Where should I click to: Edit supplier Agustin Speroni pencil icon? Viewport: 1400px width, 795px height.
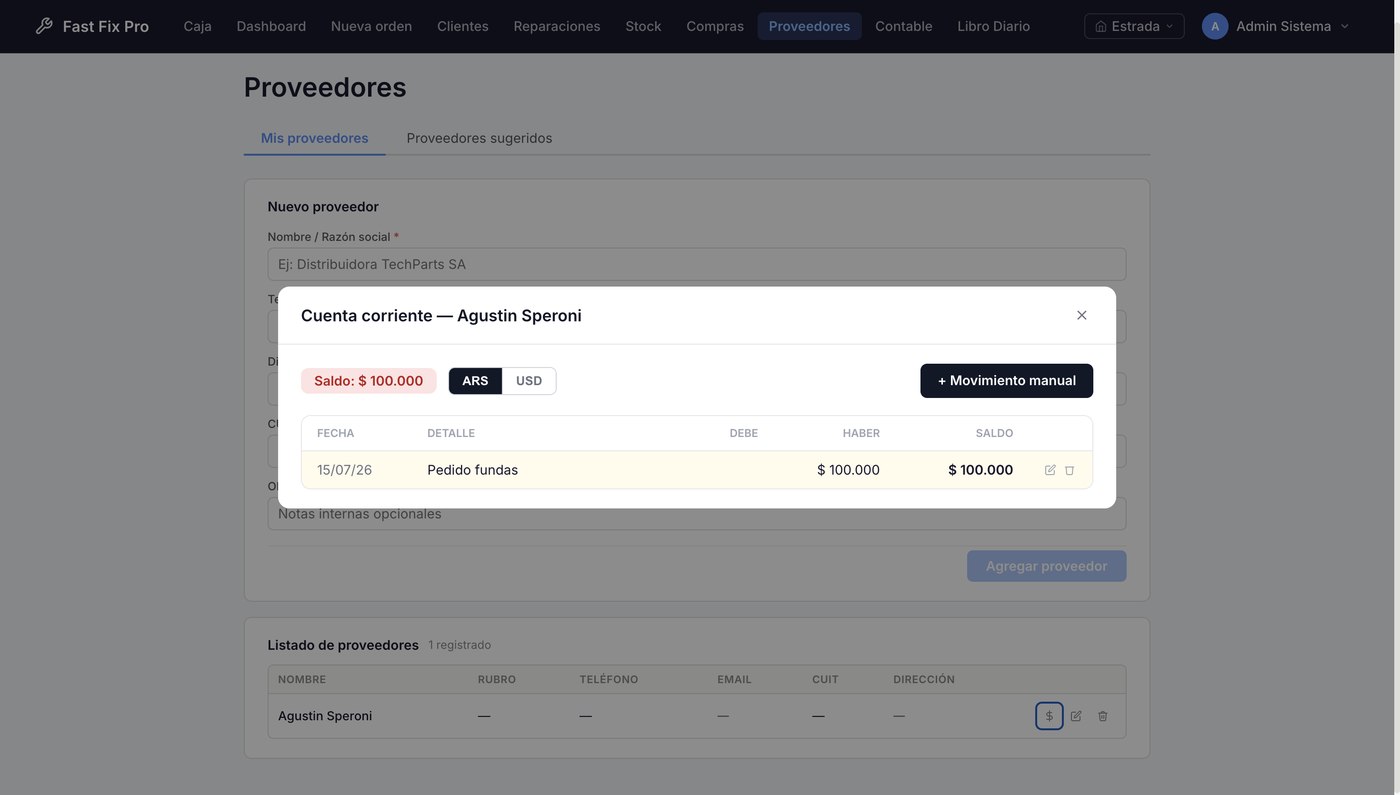click(1076, 716)
